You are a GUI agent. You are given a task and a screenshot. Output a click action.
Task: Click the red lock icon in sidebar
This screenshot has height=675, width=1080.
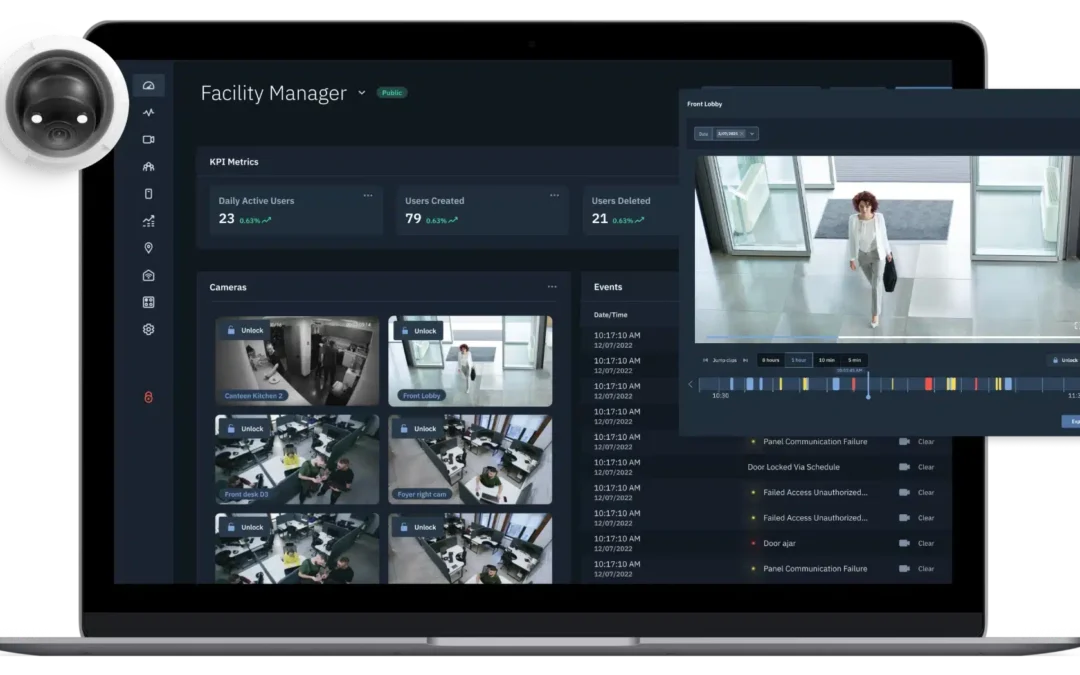point(148,397)
